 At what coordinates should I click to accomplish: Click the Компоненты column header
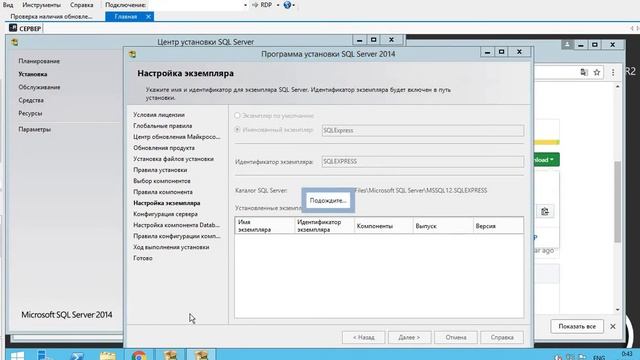pyautogui.click(x=383, y=226)
